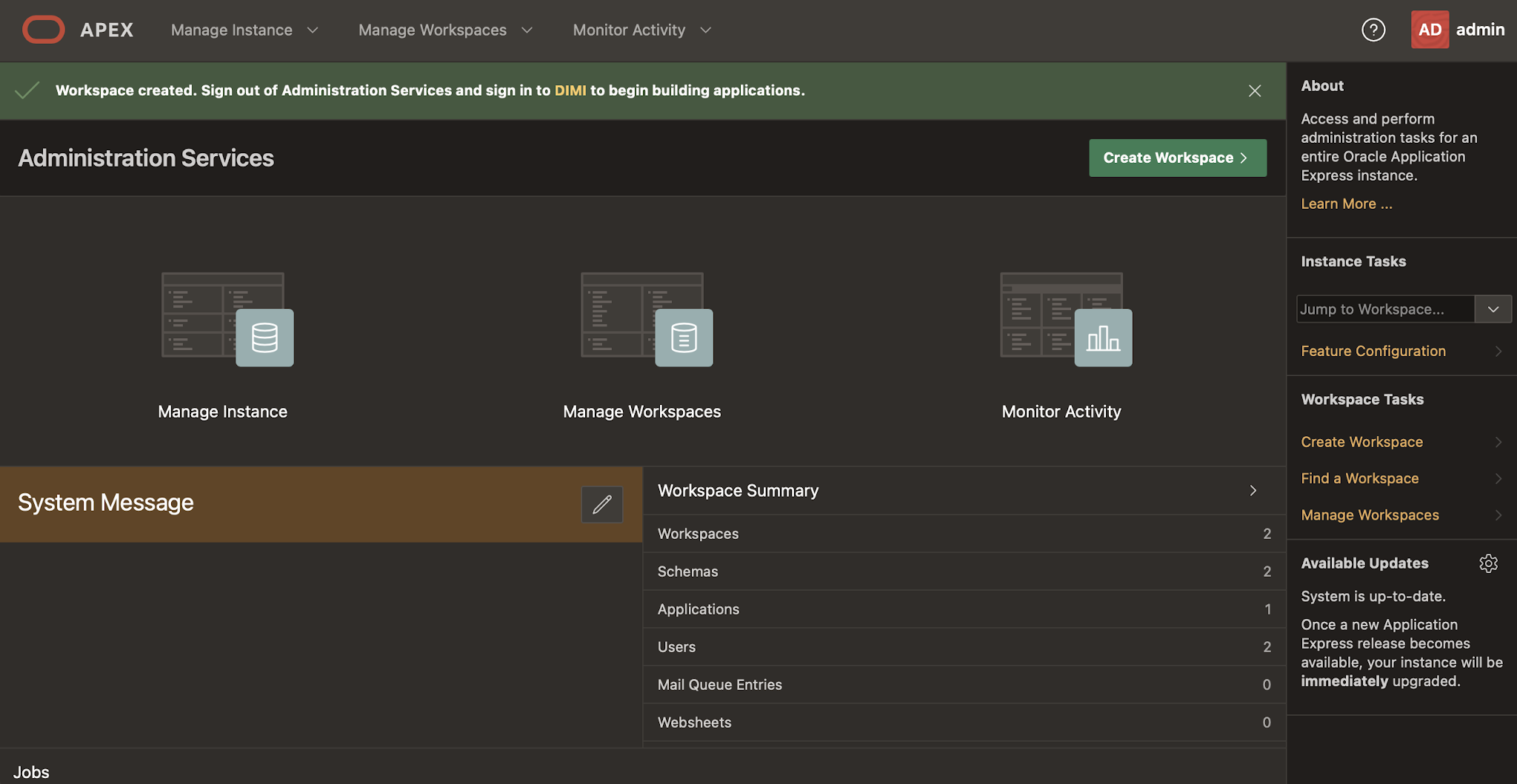Open the Monitor Activity menu
The image size is (1517, 784).
tap(629, 30)
